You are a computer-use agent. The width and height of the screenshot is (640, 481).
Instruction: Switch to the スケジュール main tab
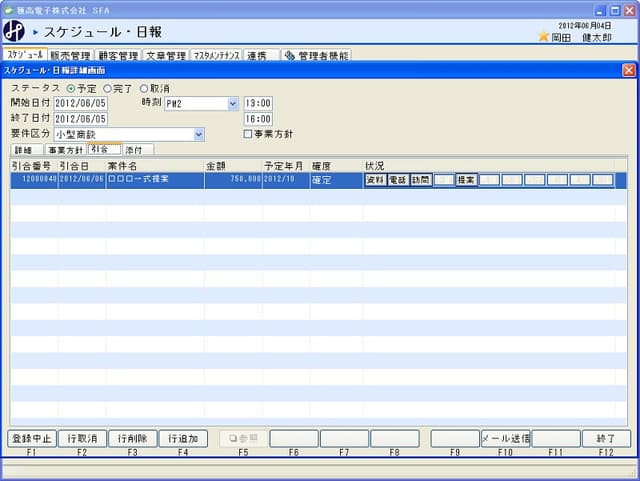[x=25, y=55]
